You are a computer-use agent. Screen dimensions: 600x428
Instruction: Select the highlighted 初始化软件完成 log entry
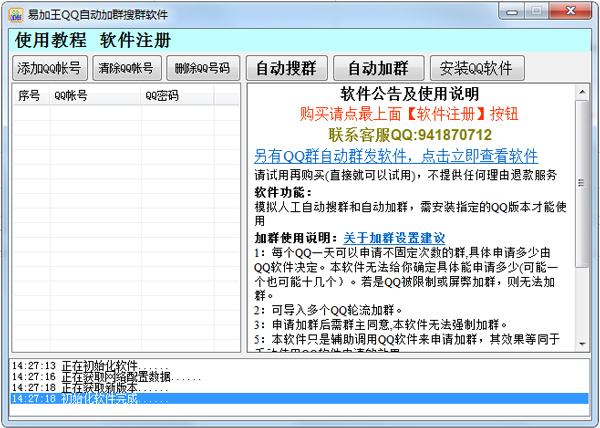click(100, 399)
